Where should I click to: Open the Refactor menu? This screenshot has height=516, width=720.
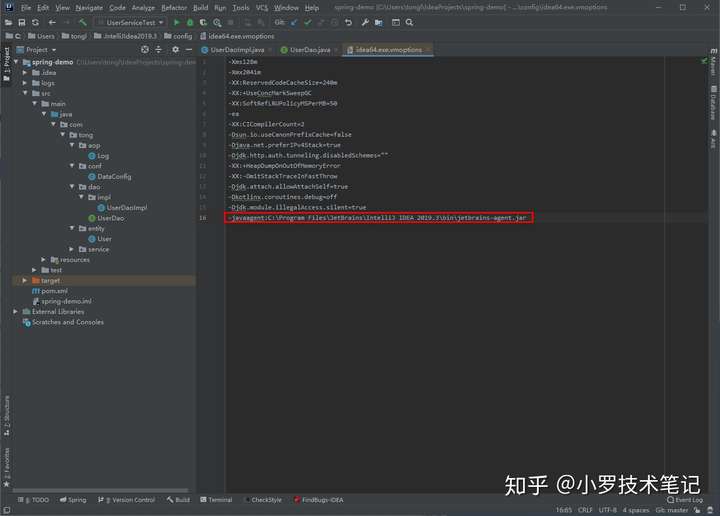[x=174, y=8]
